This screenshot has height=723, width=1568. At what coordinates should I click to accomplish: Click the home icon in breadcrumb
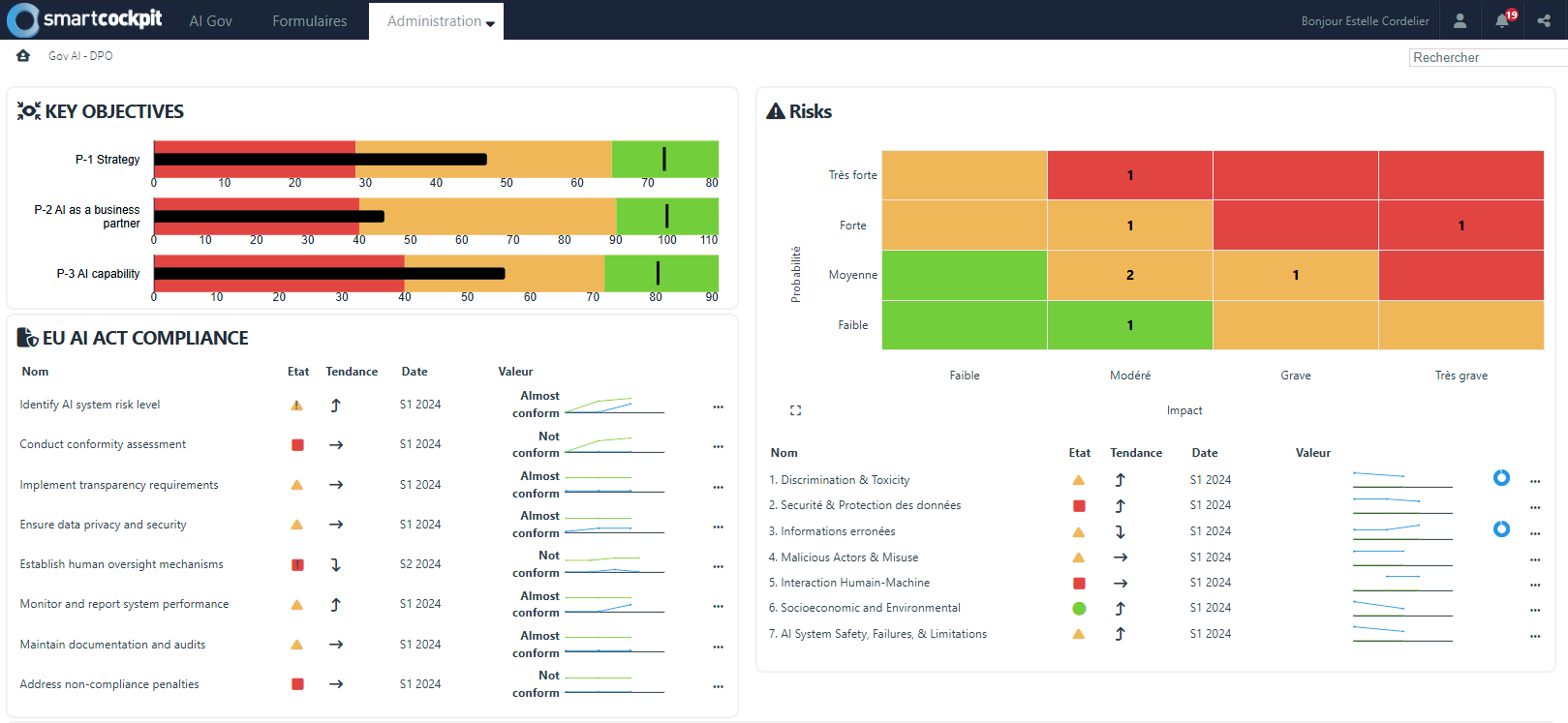coord(23,56)
